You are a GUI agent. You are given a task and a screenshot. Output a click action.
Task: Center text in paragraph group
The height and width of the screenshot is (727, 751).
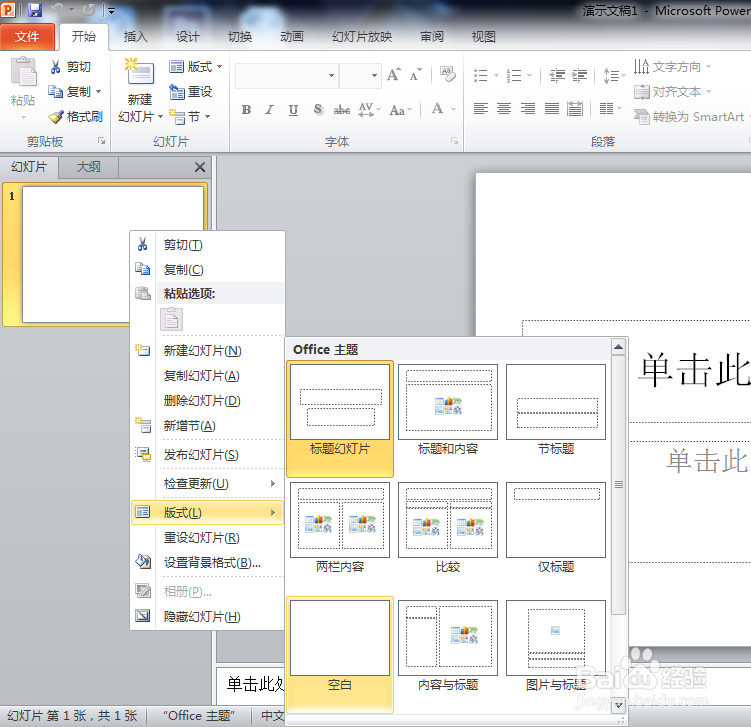click(x=504, y=109)
